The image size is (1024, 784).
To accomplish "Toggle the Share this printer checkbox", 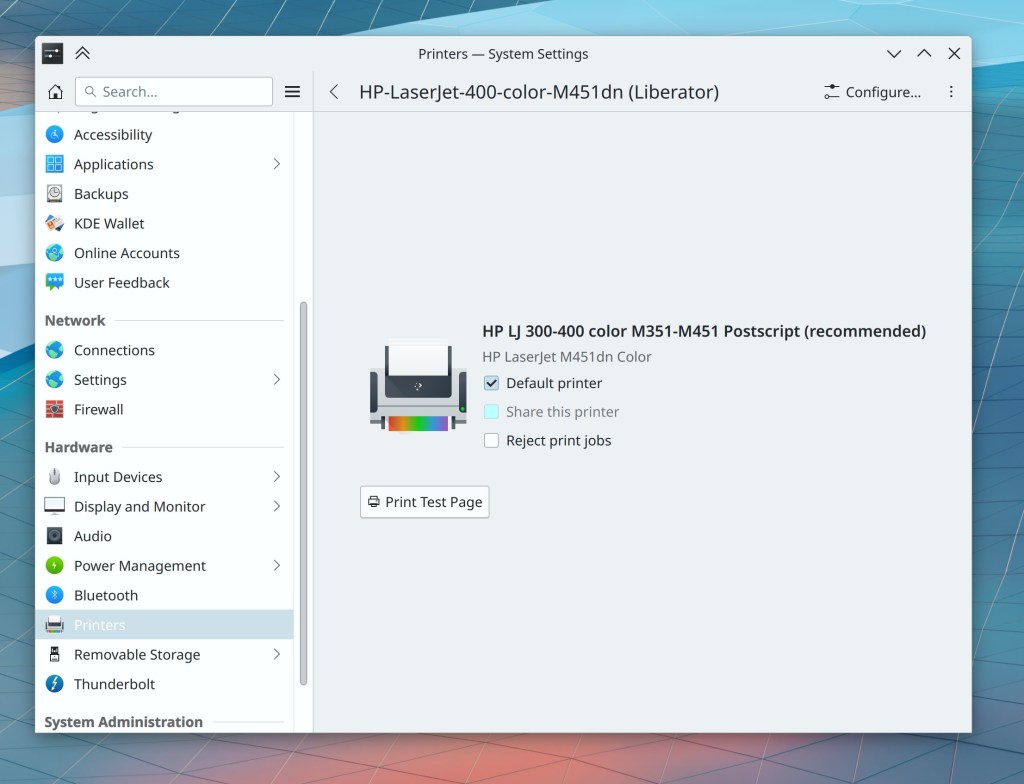I will click(491, 412).
